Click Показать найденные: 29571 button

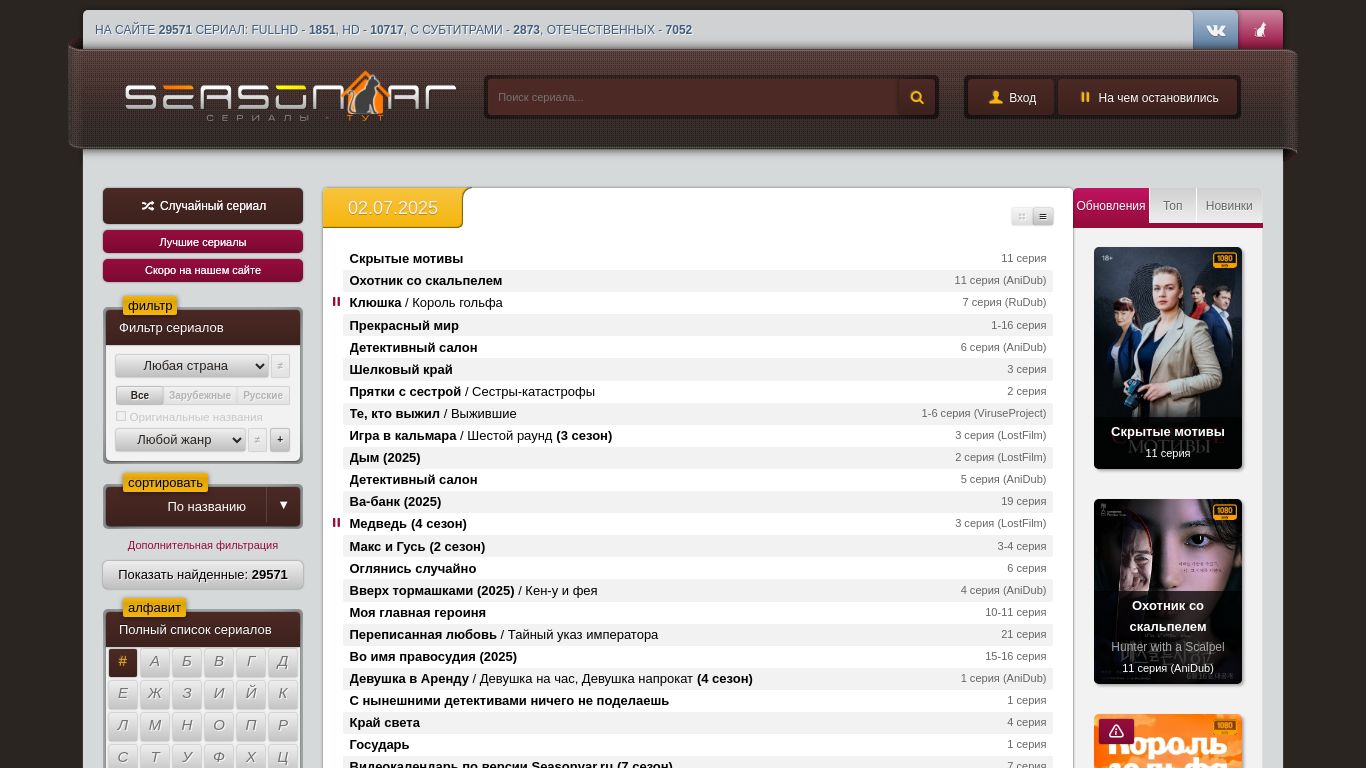[203, 575]
